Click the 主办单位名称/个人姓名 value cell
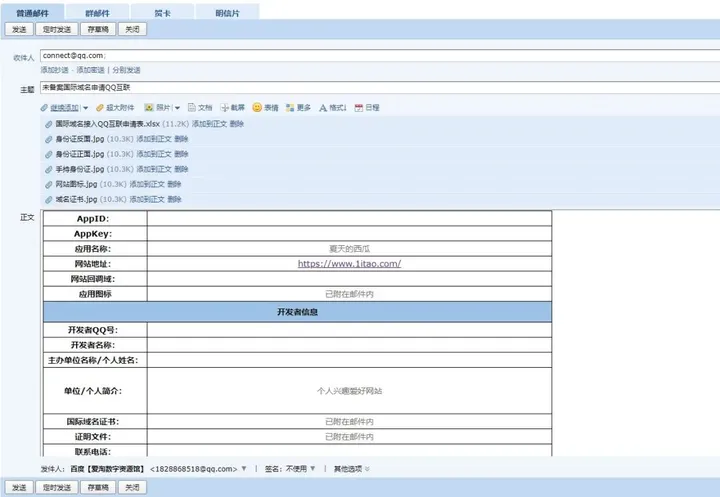The width and height of the screenshot is (720, 497). coord(349,360)
